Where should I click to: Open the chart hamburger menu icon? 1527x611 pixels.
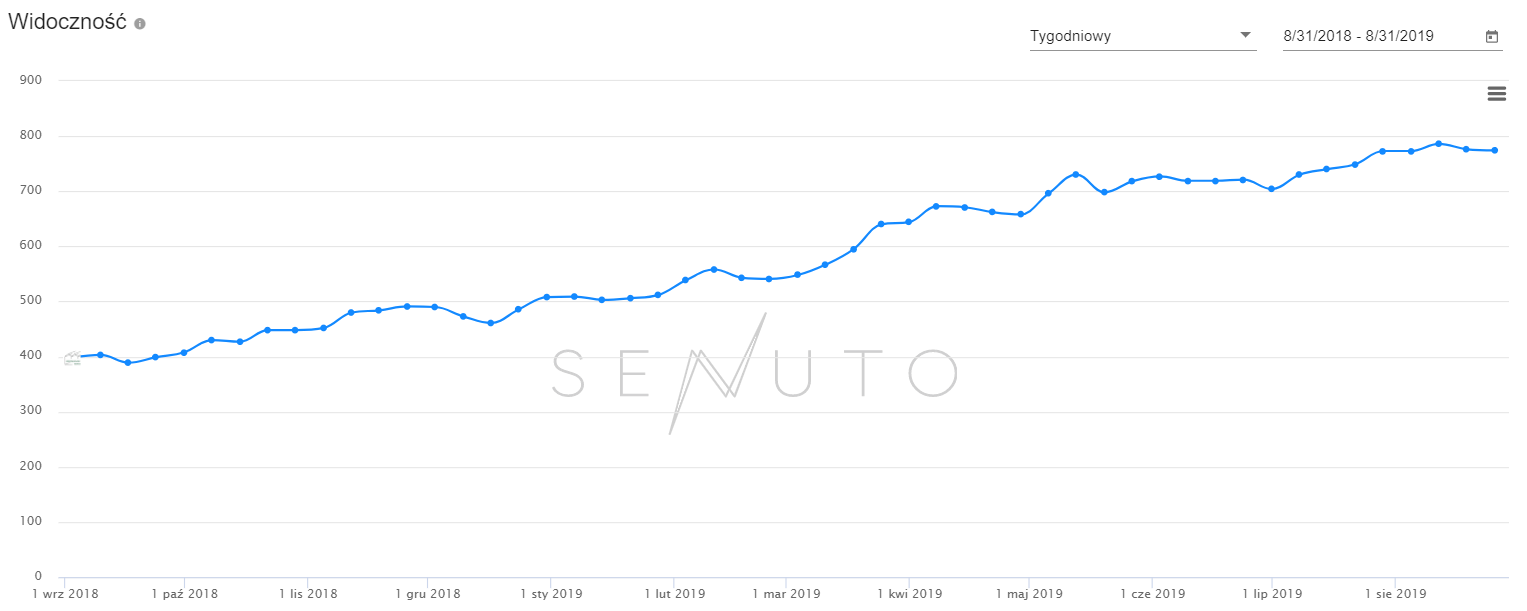point(1496,94)
